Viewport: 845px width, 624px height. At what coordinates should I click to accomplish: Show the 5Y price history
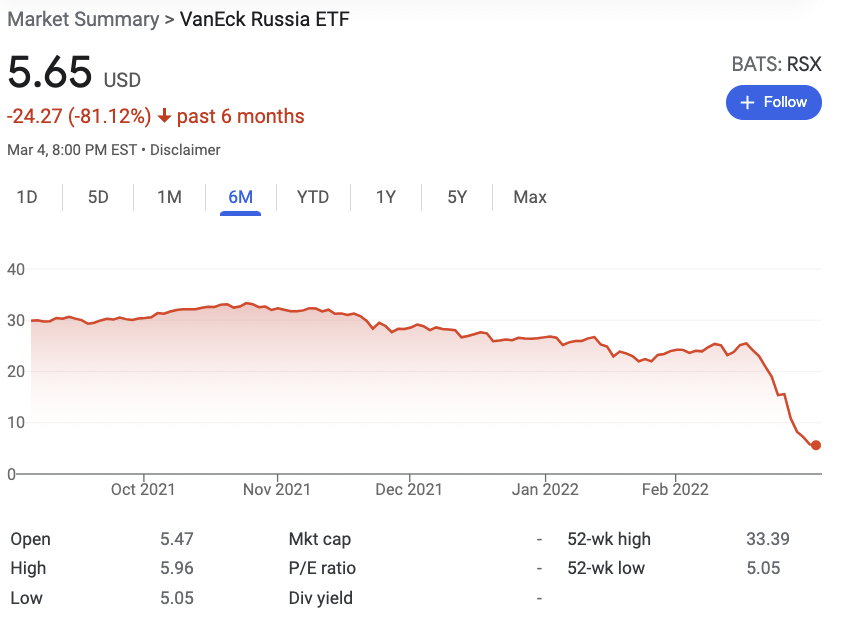pos(457,197)
